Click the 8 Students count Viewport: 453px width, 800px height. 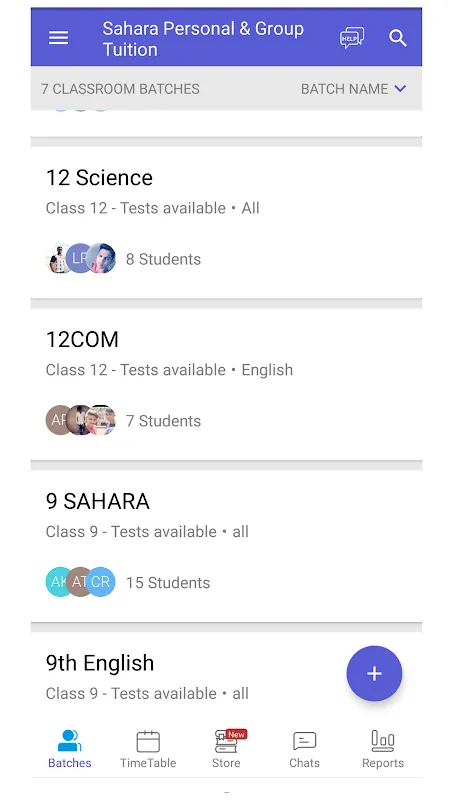[163, 259]
